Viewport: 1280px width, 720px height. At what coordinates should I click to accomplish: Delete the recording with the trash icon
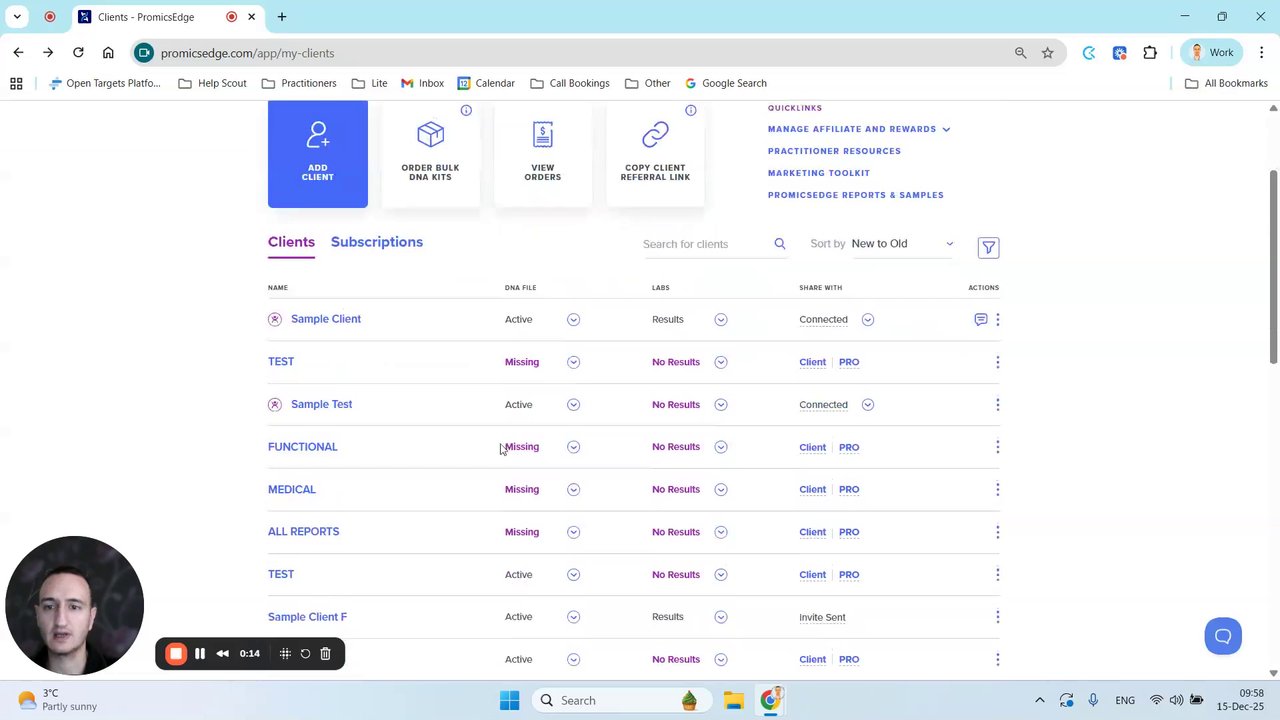325,654
